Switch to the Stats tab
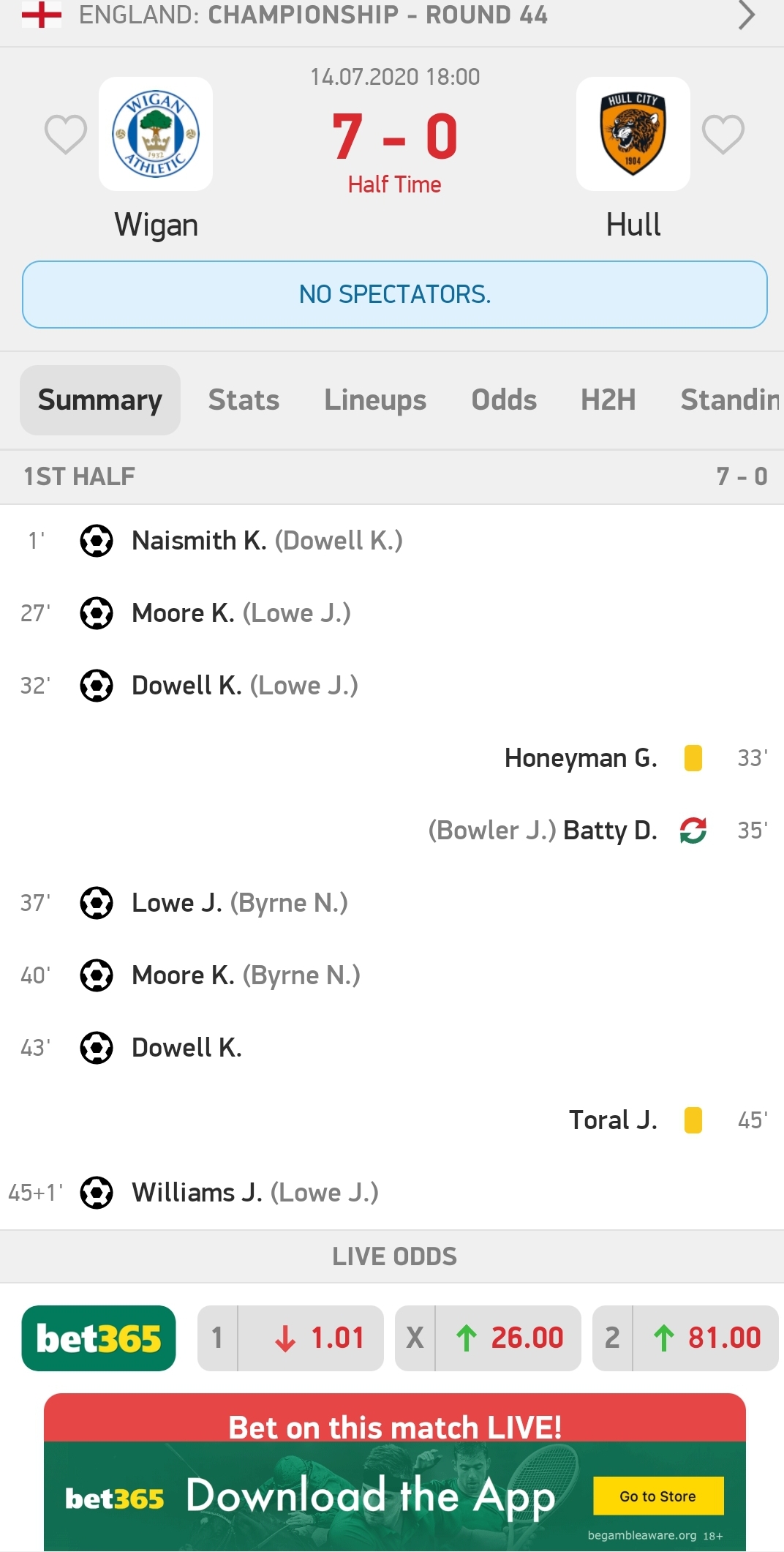This screenshot has width=784, height=1552. pyautogui.click(x=244, y=400)
